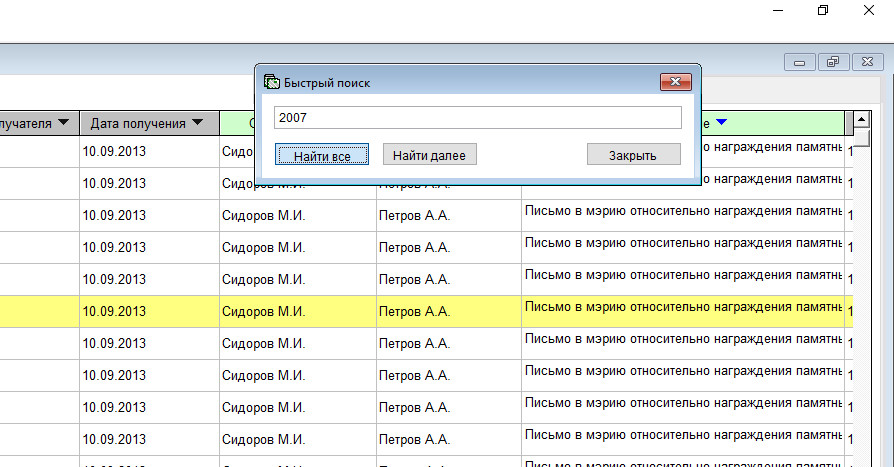The width and height of the screenshot is (894, 467).
Task: Click the date 10.09.2013 in the first row
Action: click(x=114, y=152)
